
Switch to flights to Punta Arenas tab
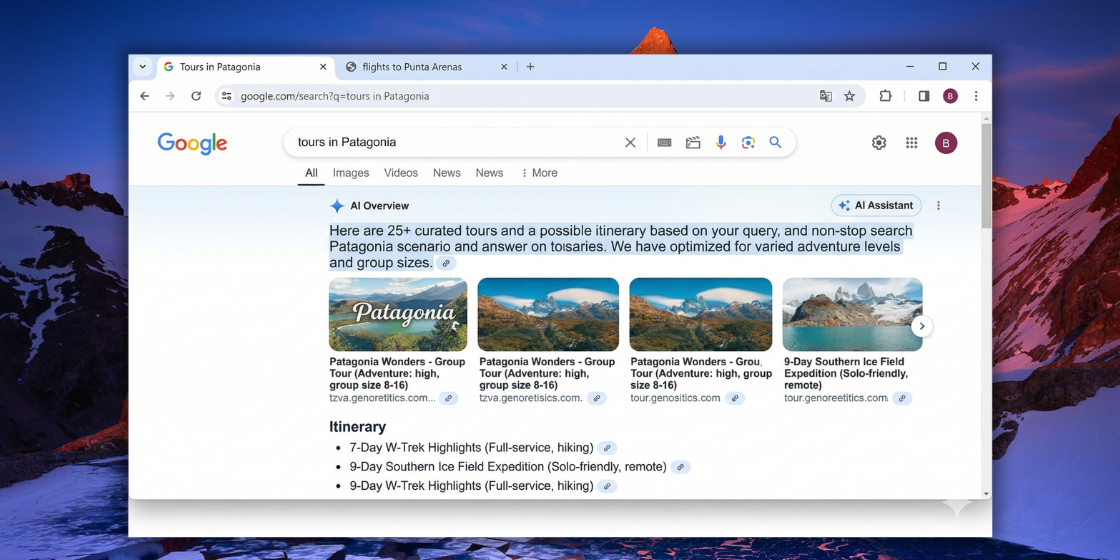[x=426, y=67]
